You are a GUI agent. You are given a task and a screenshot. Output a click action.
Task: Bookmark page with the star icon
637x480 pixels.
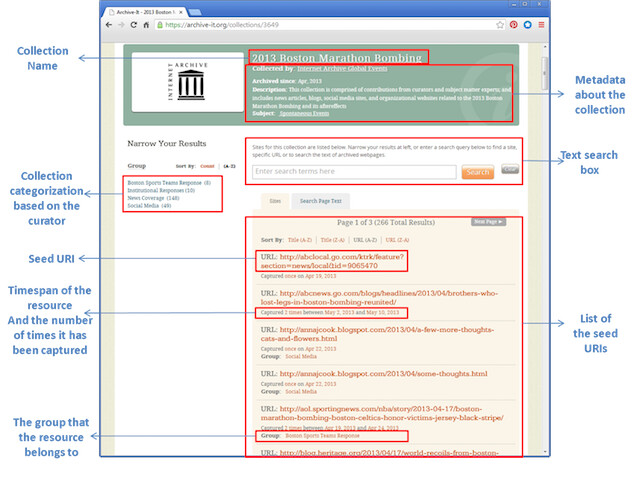coord(500,25)
